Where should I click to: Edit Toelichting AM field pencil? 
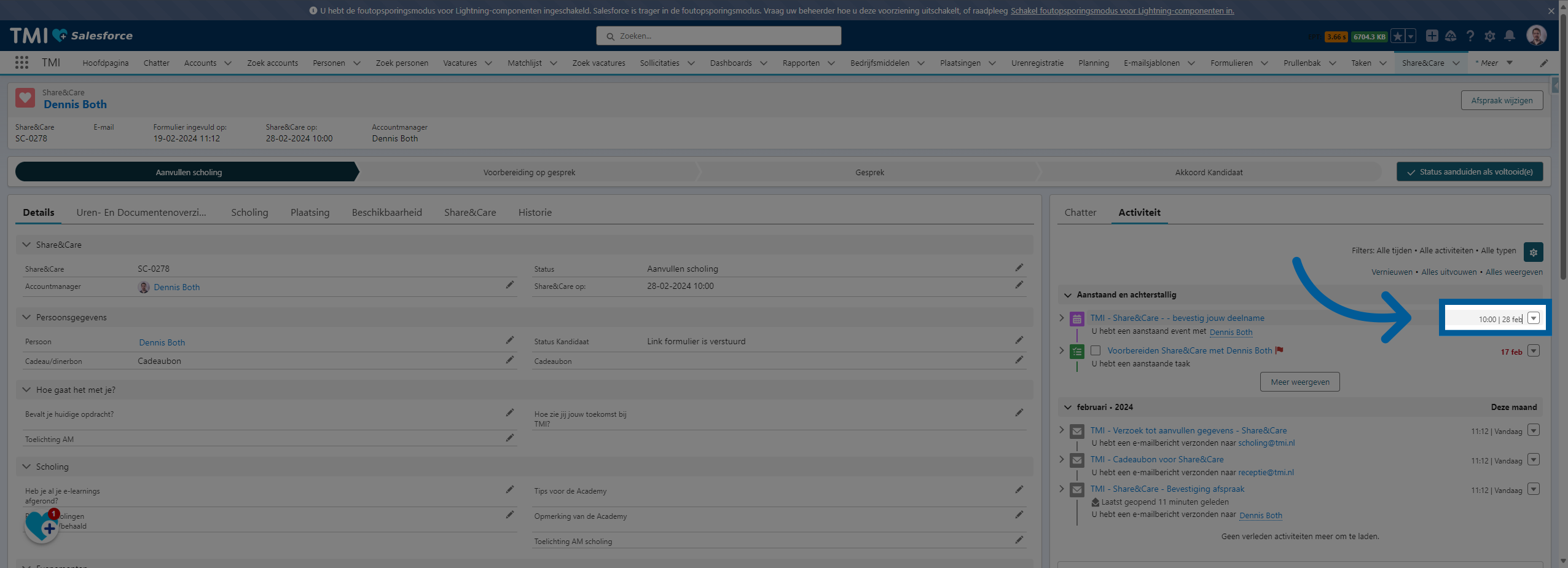(509, 438)
